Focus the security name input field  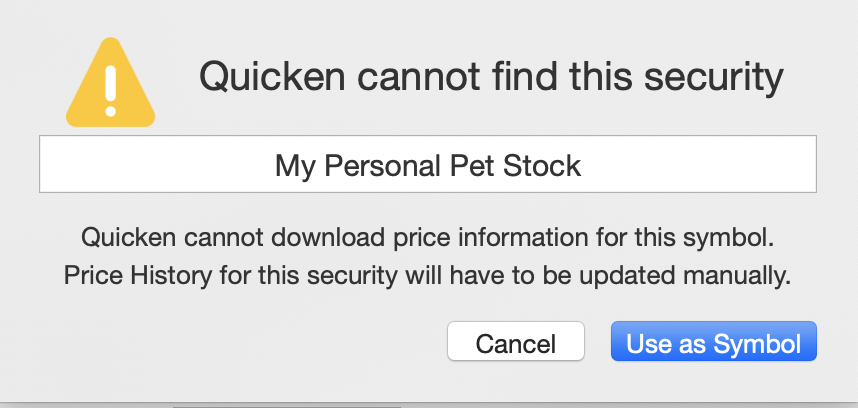coord(428,164)
